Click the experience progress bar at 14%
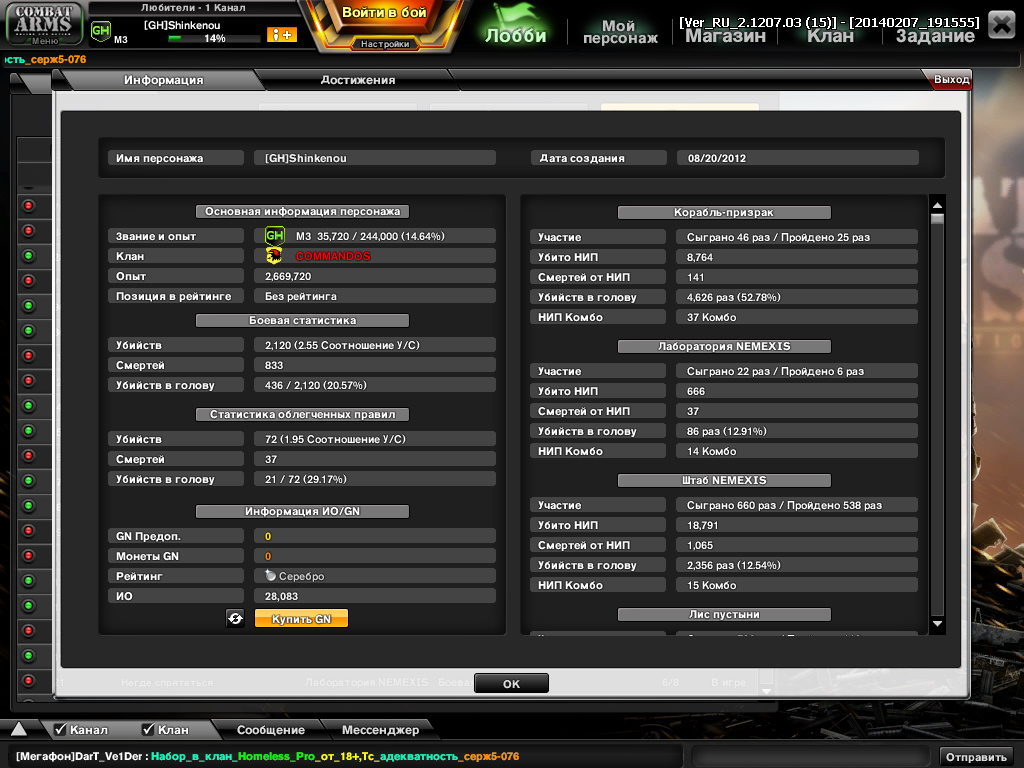Screen dimensions: 1024x768 point(213,39)
